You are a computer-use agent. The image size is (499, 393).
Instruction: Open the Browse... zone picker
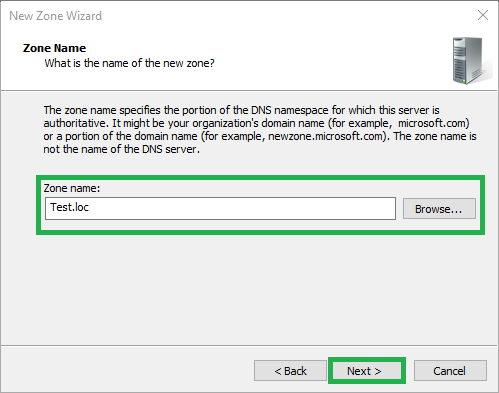[x=439, y=209]
